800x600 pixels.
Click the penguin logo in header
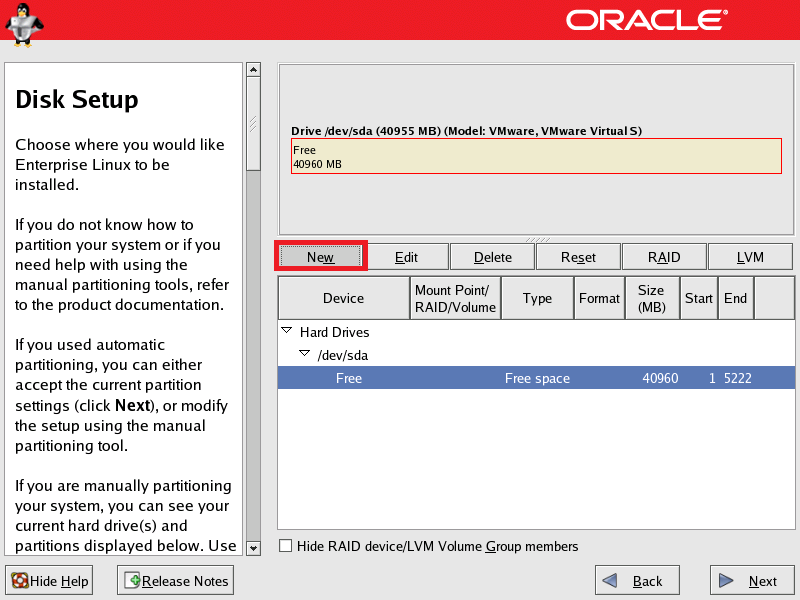pyautogui.click(x=23, y=25)
